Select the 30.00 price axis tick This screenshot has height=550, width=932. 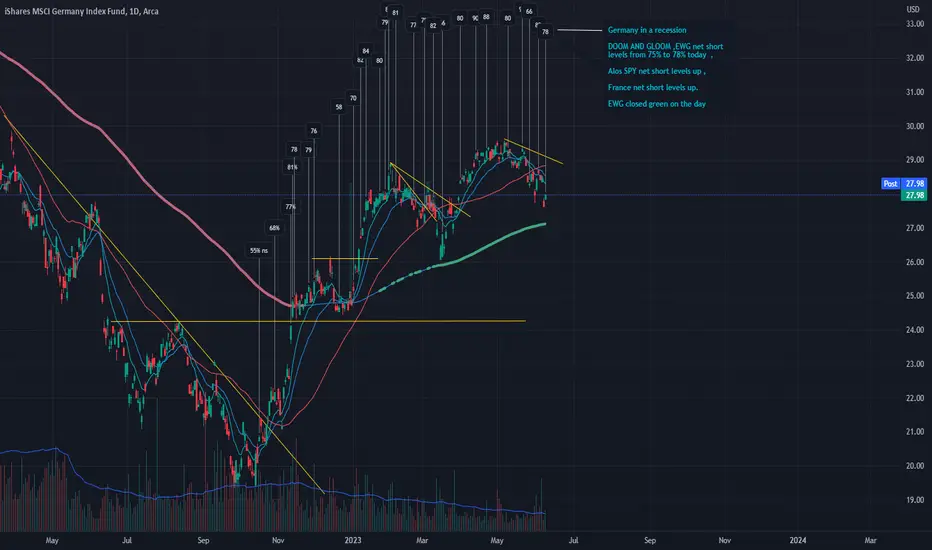point(915,126)
